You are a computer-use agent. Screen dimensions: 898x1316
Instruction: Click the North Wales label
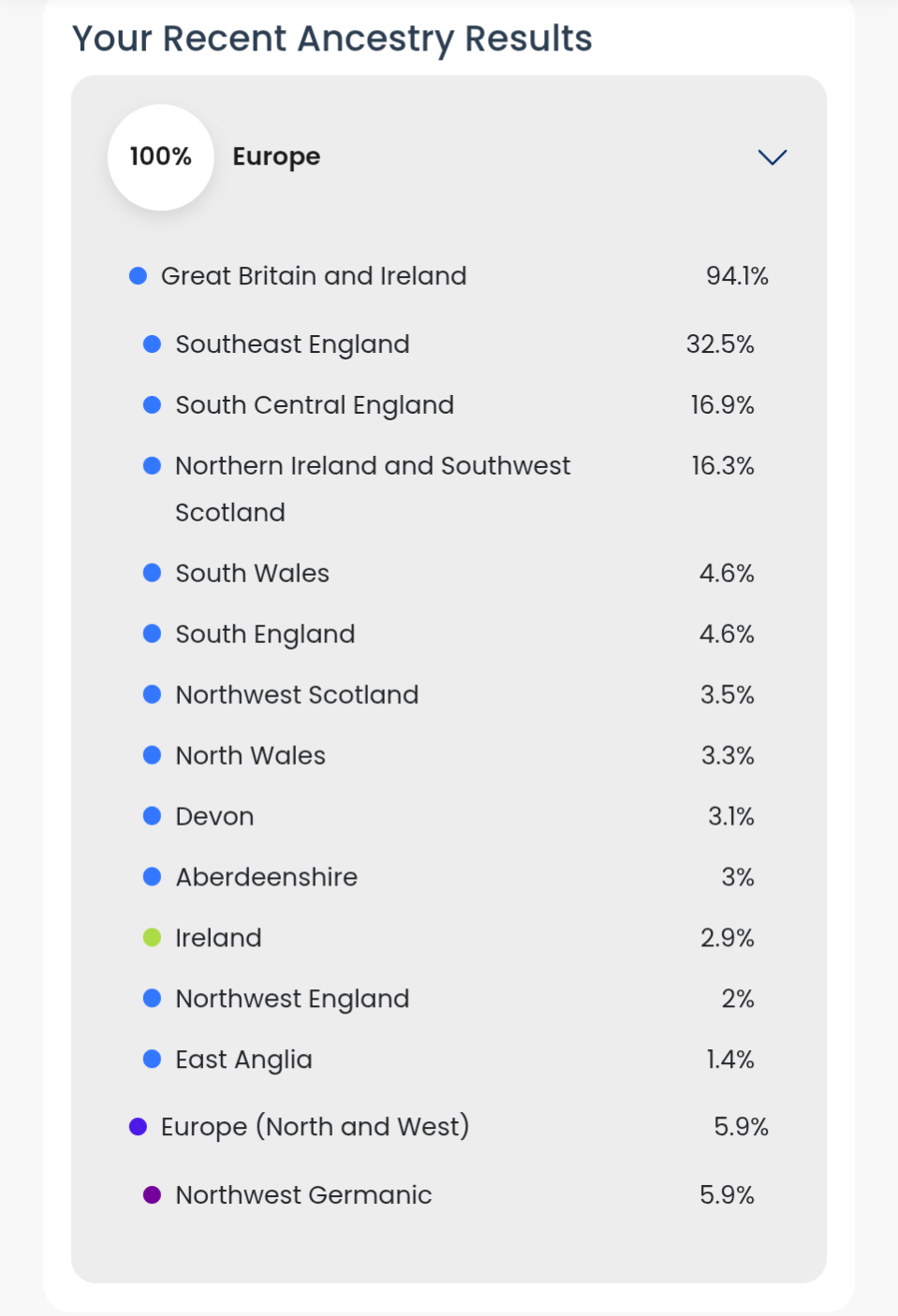tap(250, 756)
